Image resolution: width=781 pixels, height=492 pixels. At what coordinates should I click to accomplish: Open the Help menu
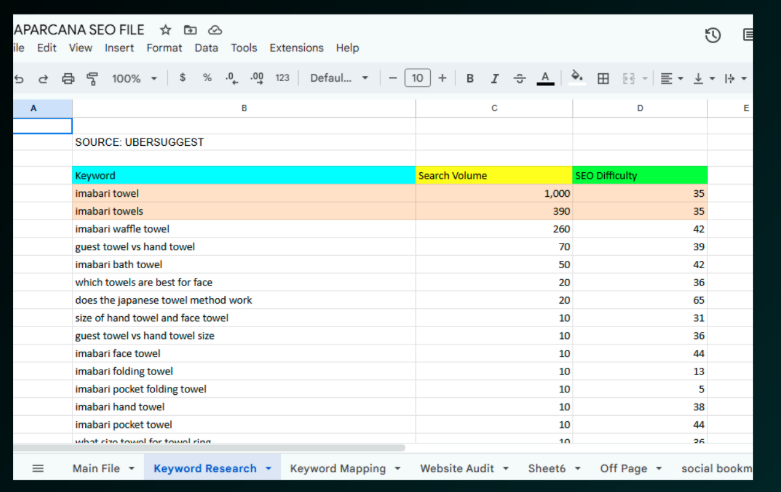tap(347, 48)
